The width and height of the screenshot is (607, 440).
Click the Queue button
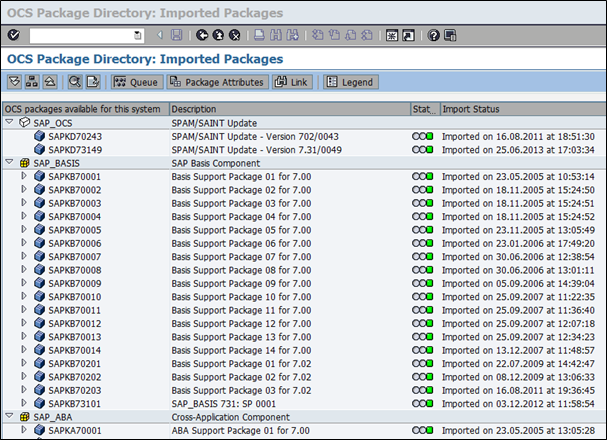[137, 82]
